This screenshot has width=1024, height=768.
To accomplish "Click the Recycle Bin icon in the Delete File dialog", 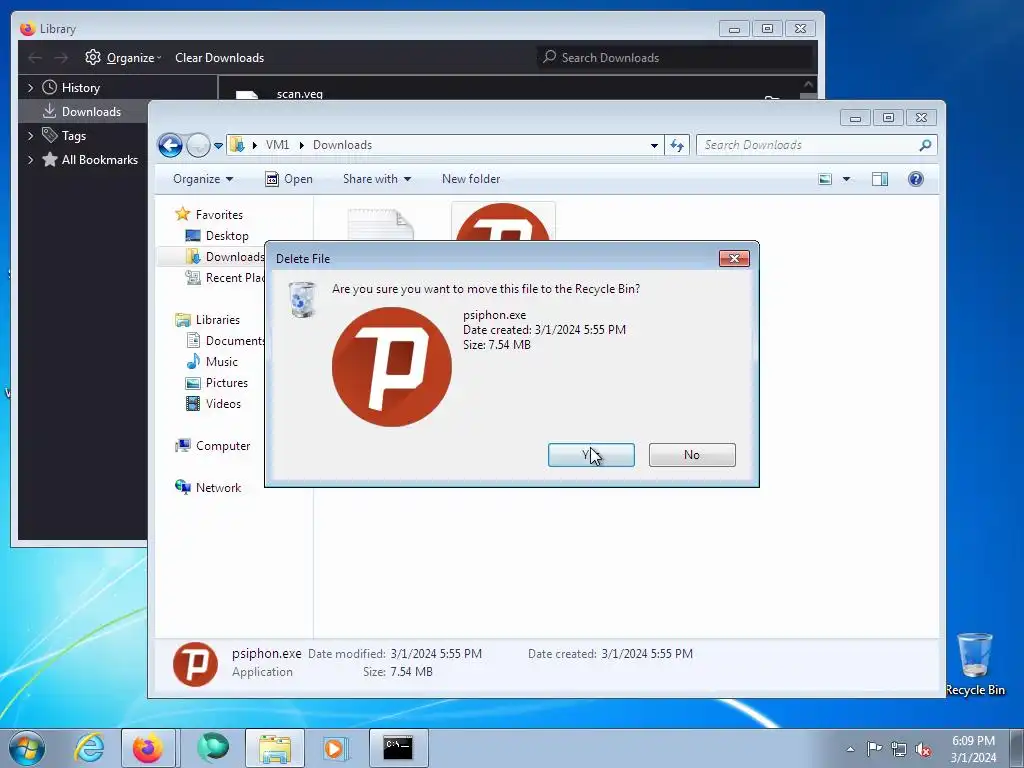I will coord(302,299).
